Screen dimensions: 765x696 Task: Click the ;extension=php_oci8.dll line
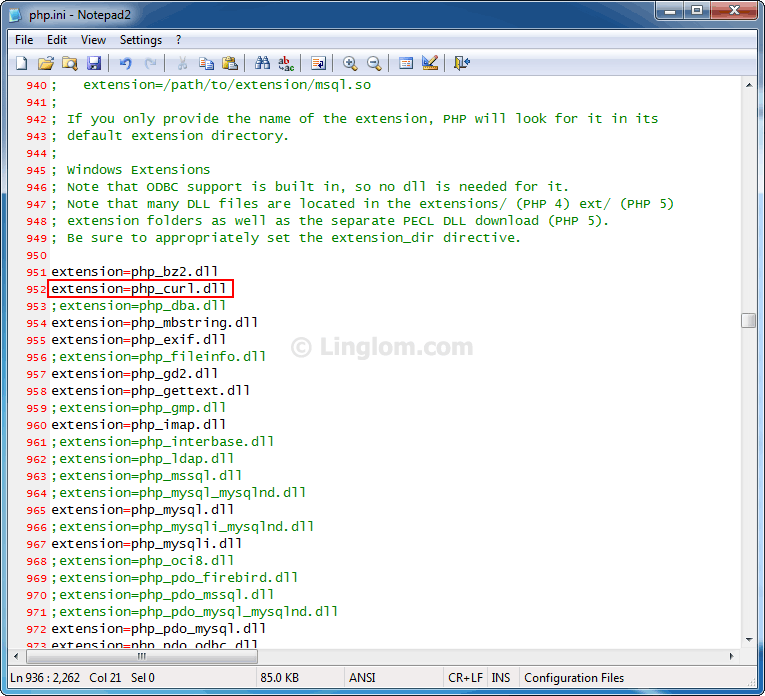coord(143,561)
